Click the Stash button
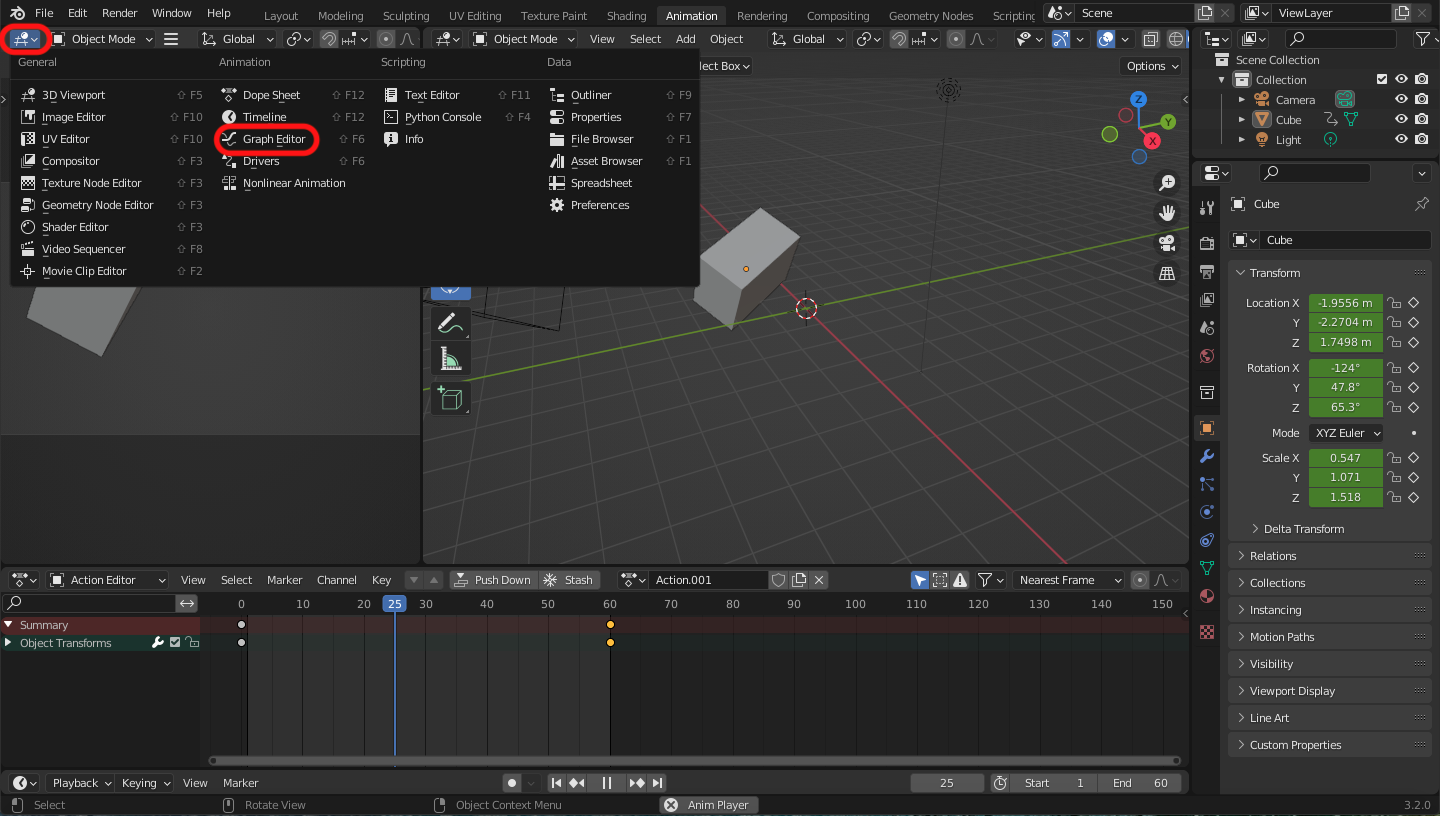The image size is (1440, 816). (568, 580)
